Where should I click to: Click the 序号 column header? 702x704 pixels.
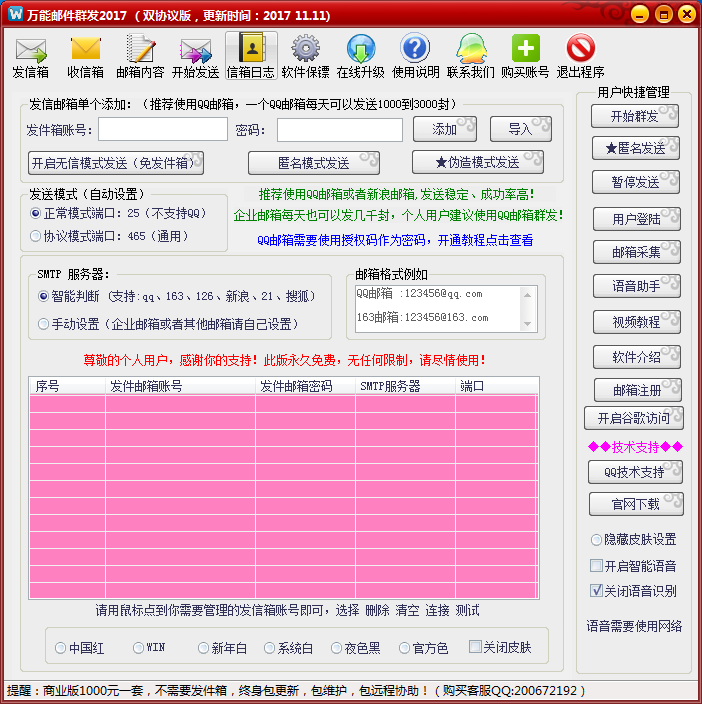67,386
